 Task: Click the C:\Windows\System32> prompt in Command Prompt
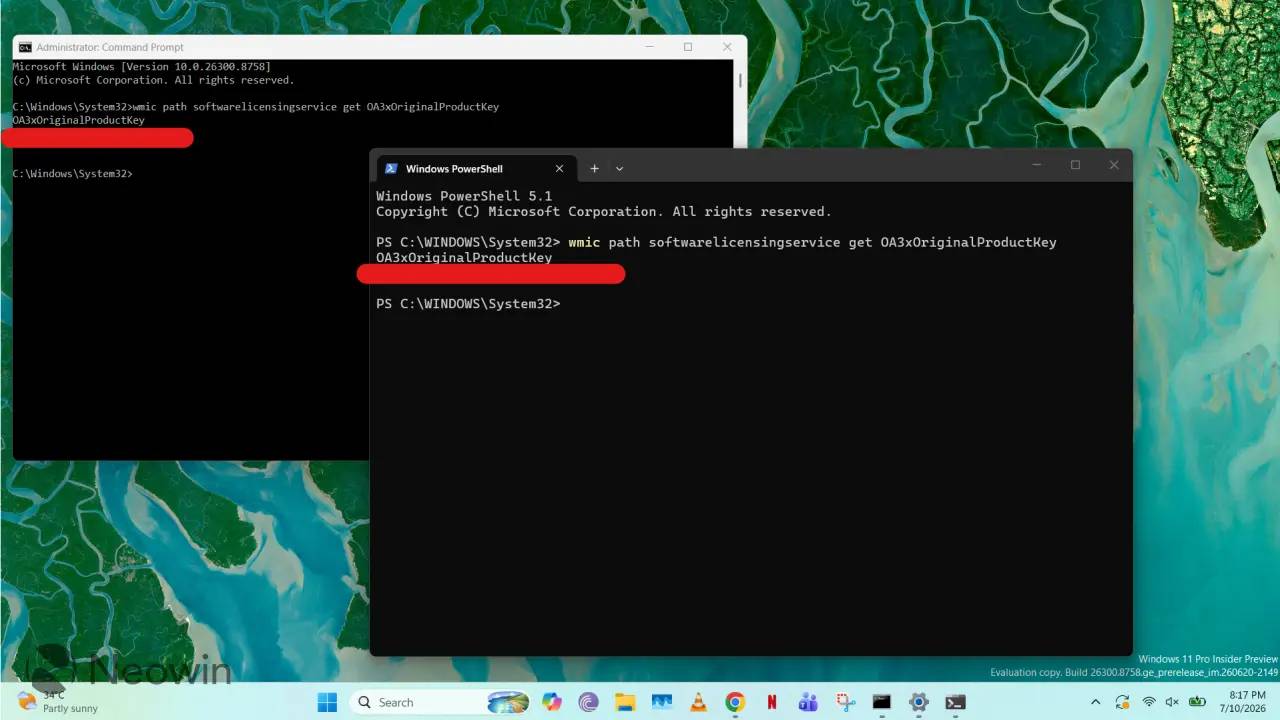pos(72,174)
